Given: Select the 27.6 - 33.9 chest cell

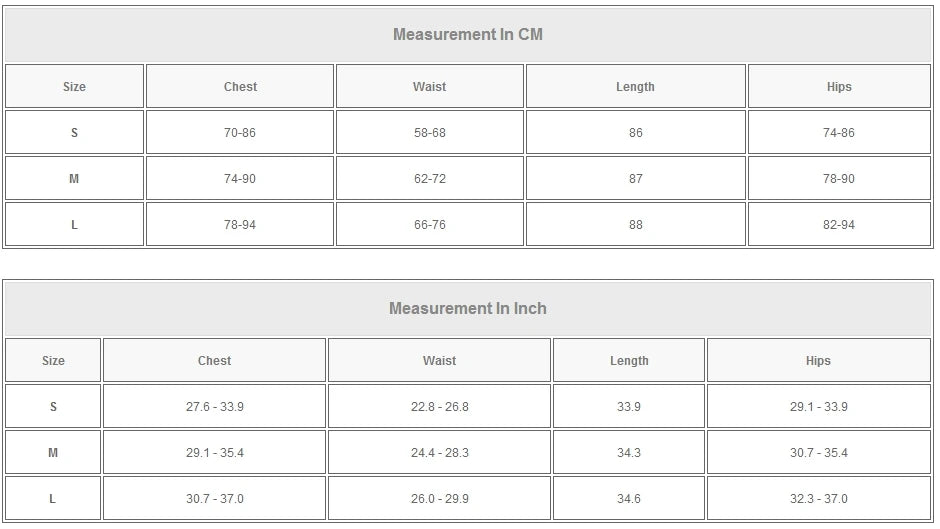Looking at the screenshot, I should 214,407.
